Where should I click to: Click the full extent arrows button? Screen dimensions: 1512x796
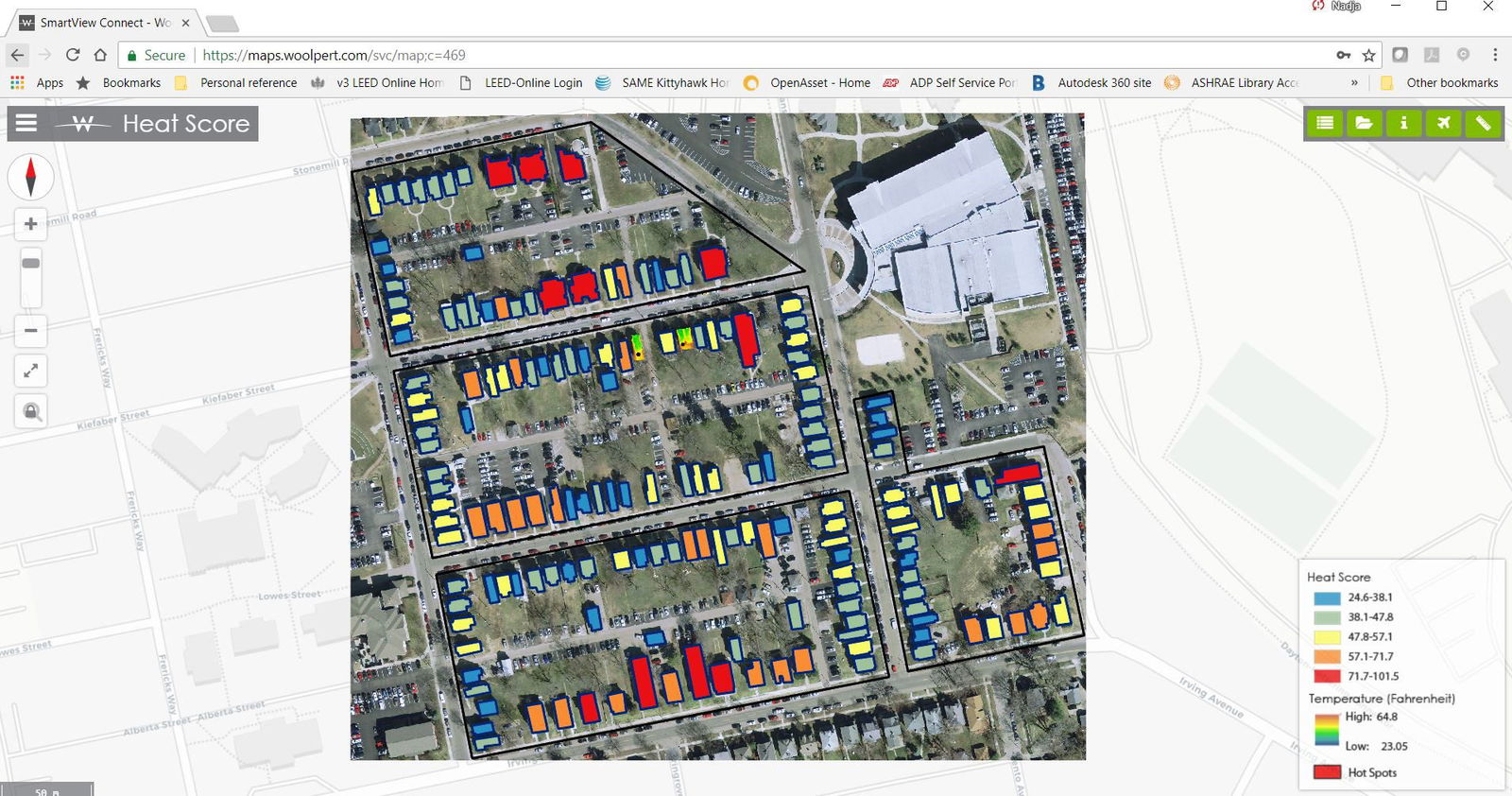(x=31, y=371)
